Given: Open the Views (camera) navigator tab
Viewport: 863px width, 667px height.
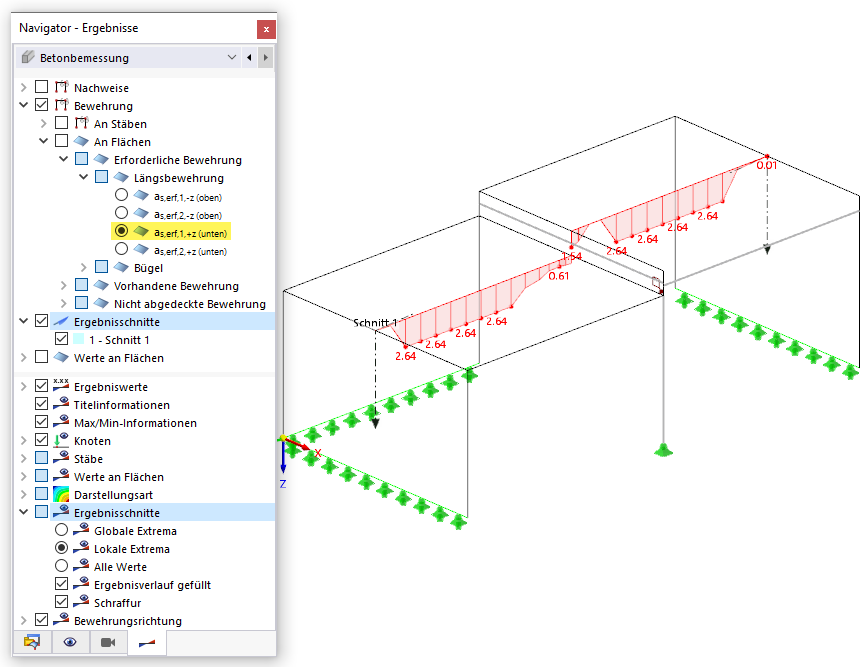Looking at the screenshot, I should [108, 642].
